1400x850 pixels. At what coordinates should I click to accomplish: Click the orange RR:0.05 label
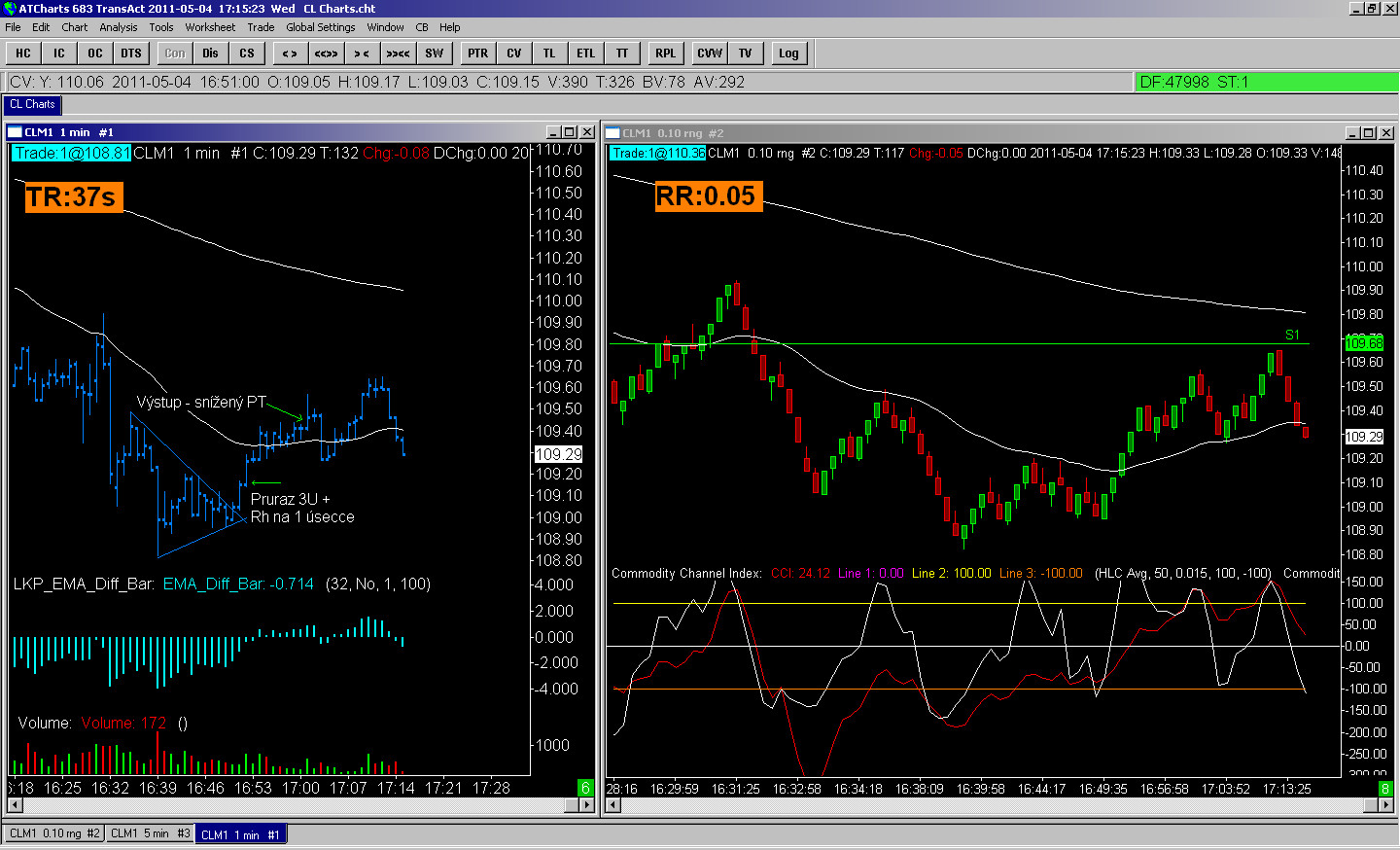(x=707, y=195)
